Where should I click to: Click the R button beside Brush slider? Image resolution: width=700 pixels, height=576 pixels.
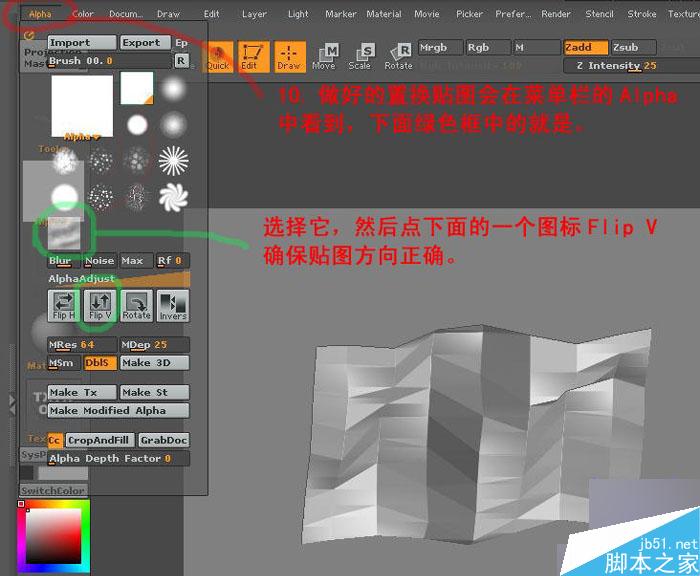click(x=181, y=61)
